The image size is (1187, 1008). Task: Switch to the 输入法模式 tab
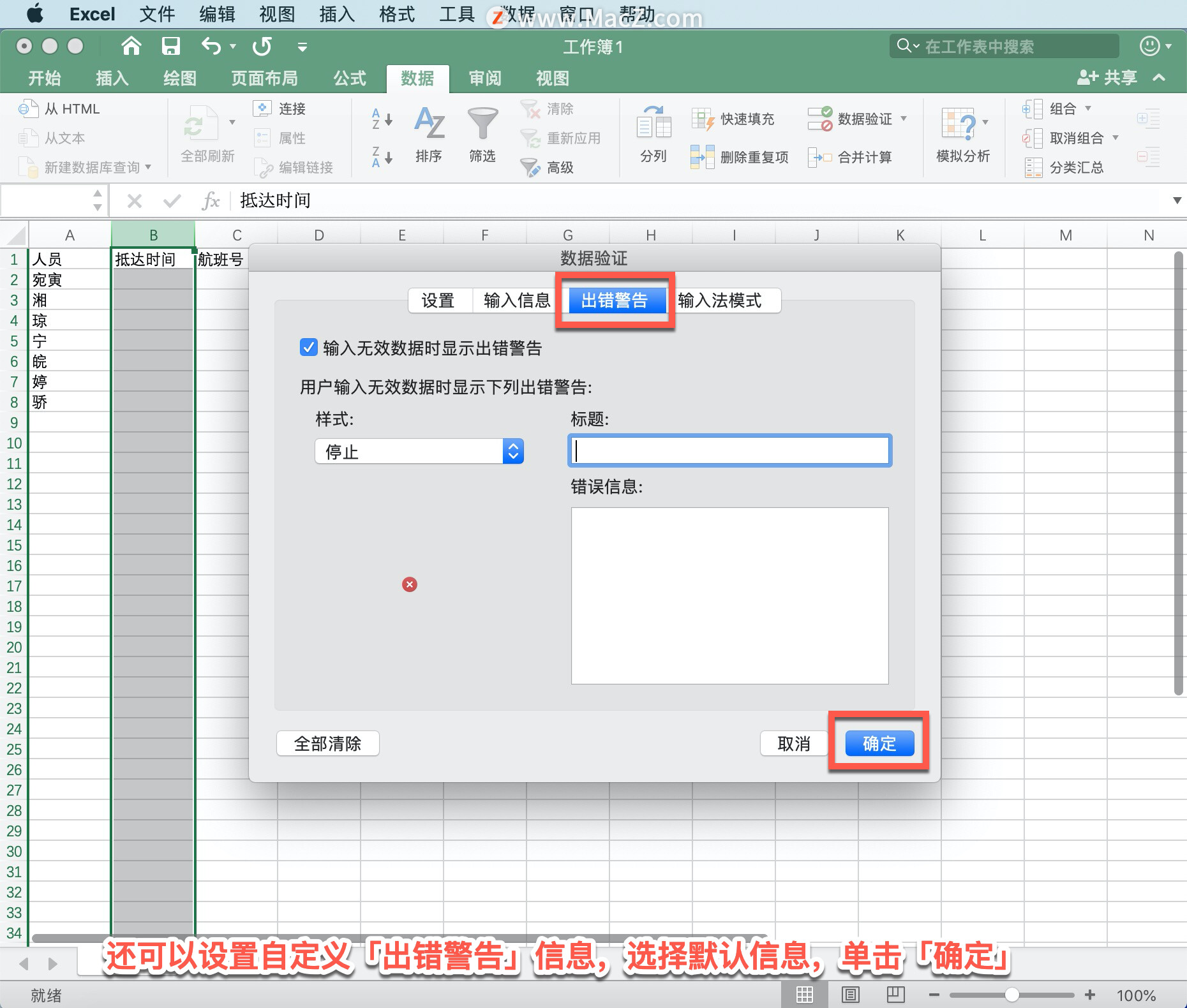coord(720,300)
